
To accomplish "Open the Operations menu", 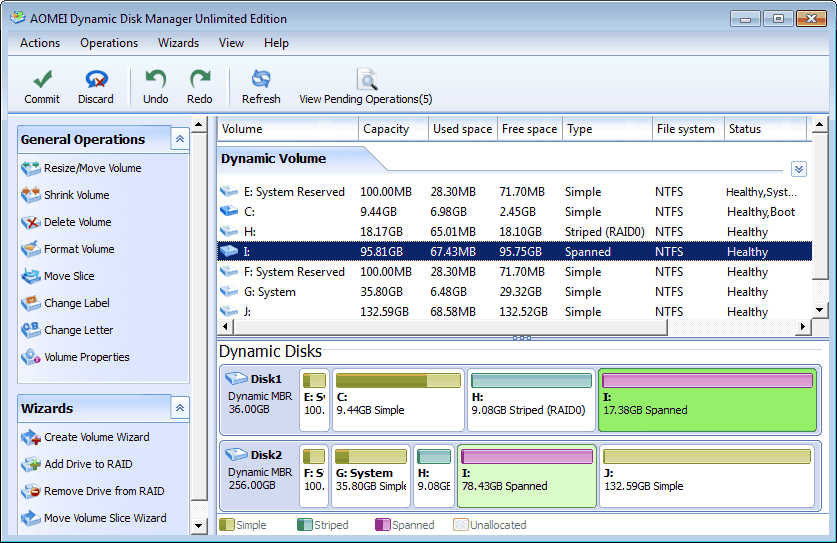I will (x=109, y=43).
